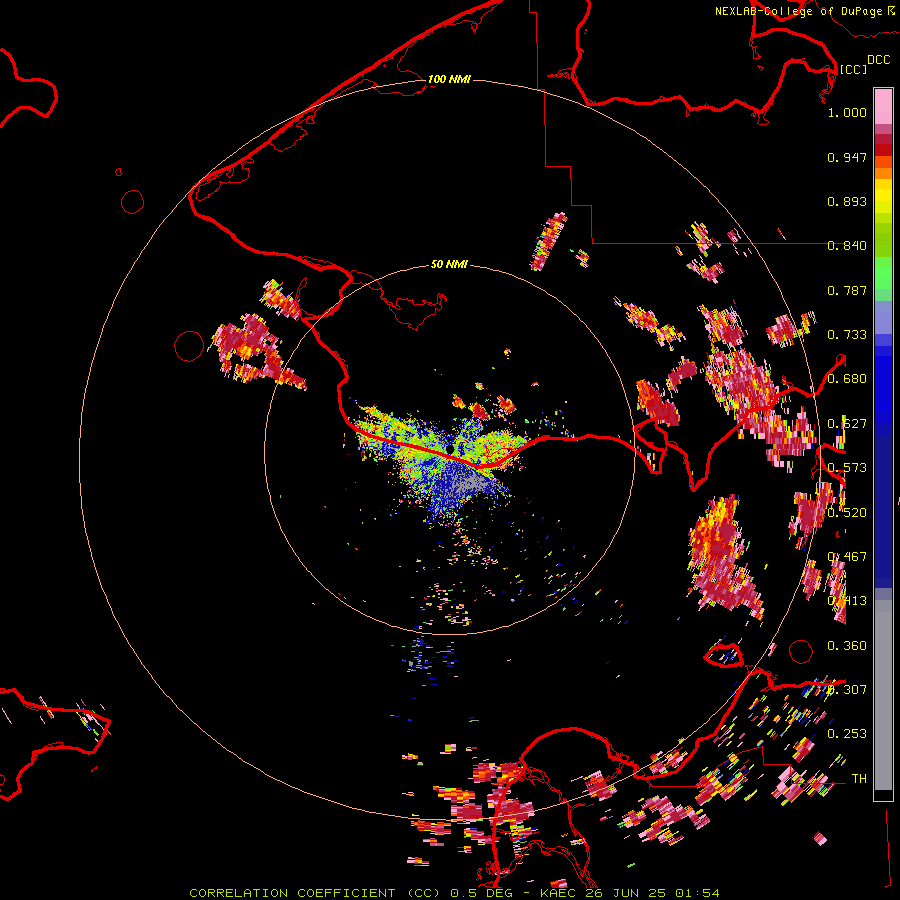900x900 pixels.
Task: Click the [CC] units label
Action: (853, 69)
